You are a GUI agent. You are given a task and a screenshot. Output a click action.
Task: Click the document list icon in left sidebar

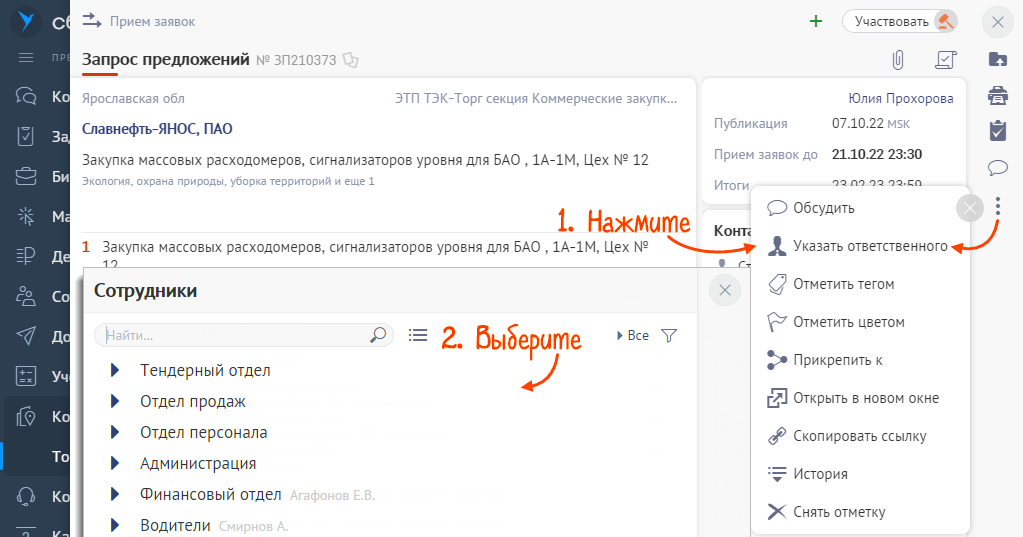(x=25, y=256)
